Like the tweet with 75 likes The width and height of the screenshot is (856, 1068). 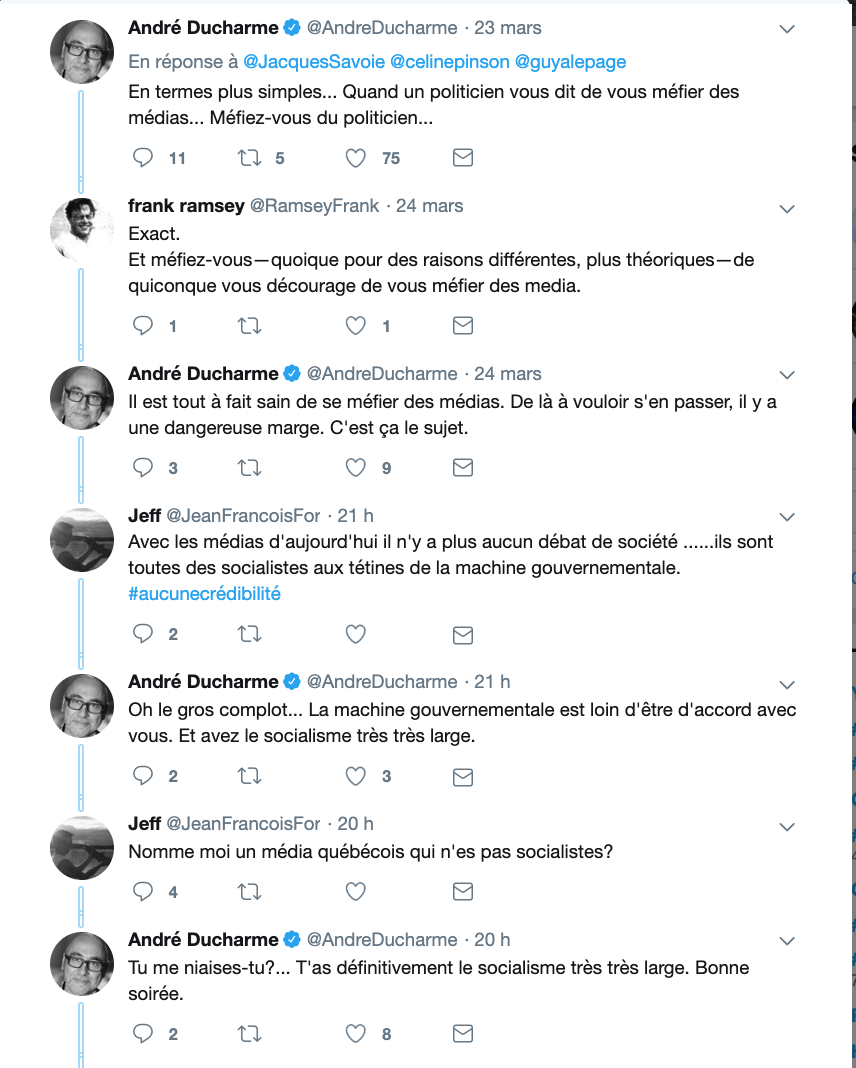(x=356, y=158)
